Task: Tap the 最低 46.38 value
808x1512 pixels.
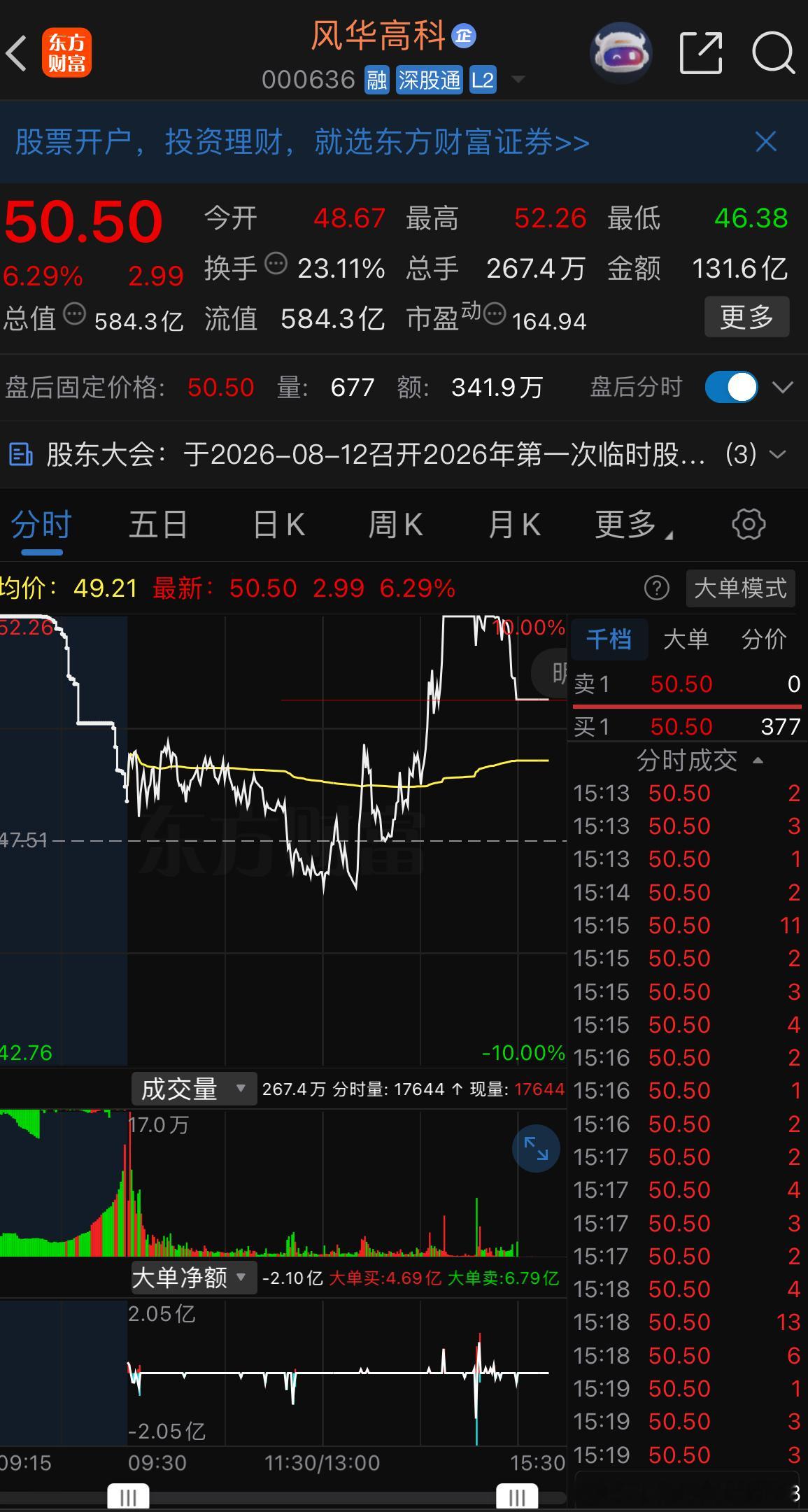Action: pyautogui.click(x=751, y=218)
